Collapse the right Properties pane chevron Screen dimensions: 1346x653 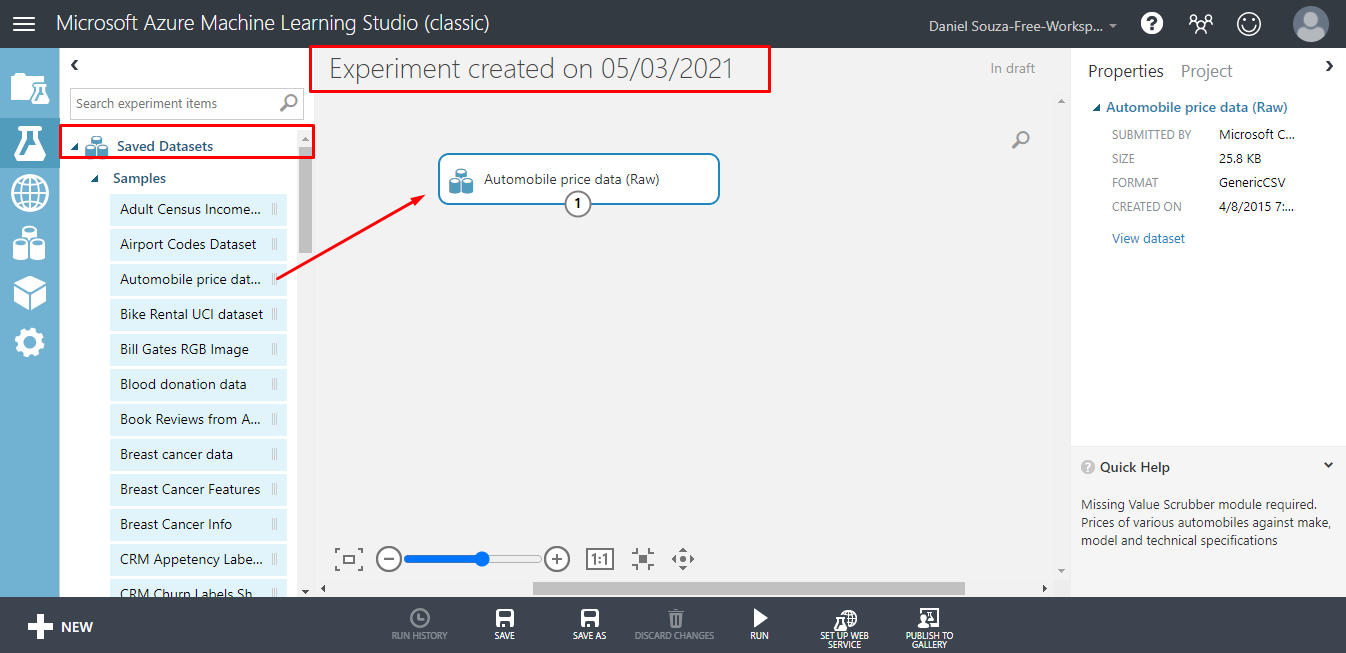(x=1329, y=66)
